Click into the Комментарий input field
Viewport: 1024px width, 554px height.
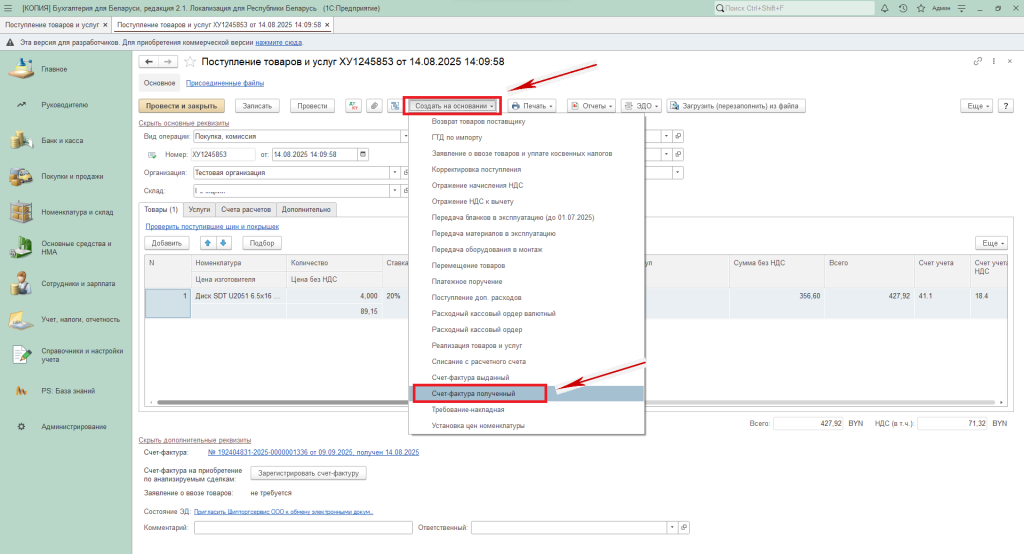click(x=302, y=527)
